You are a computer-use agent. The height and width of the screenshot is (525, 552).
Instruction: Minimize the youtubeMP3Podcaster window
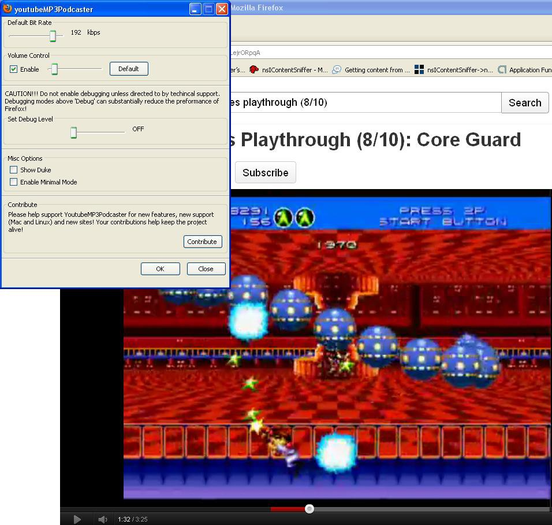tap(195, 9)
